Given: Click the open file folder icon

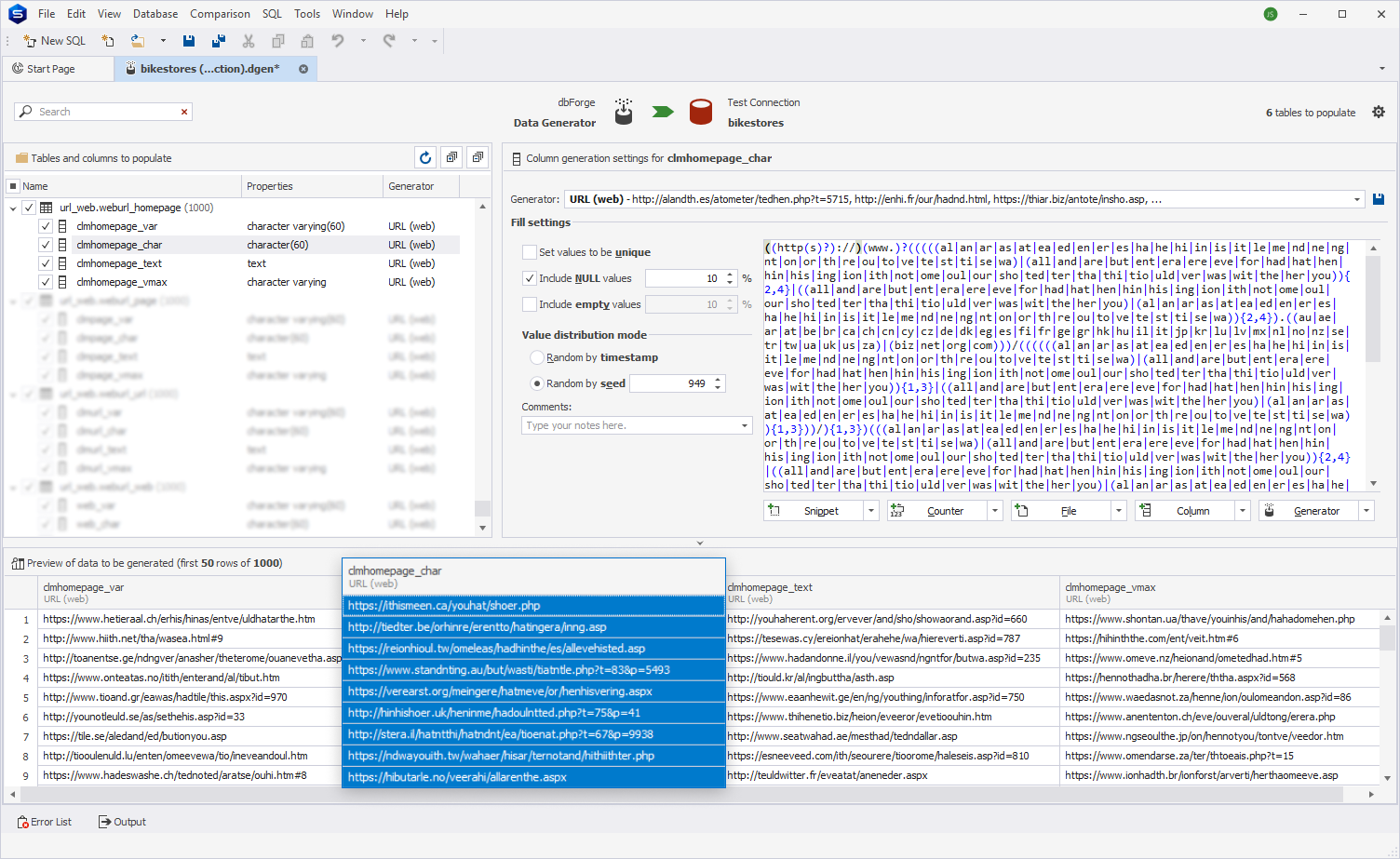Looking at the screenshot, I should (138, 41).
